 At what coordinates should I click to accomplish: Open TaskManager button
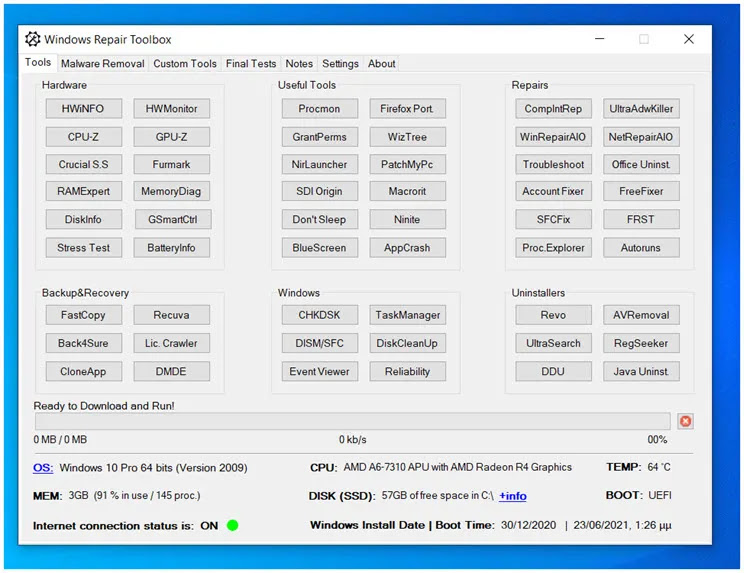tap(407, 315)
